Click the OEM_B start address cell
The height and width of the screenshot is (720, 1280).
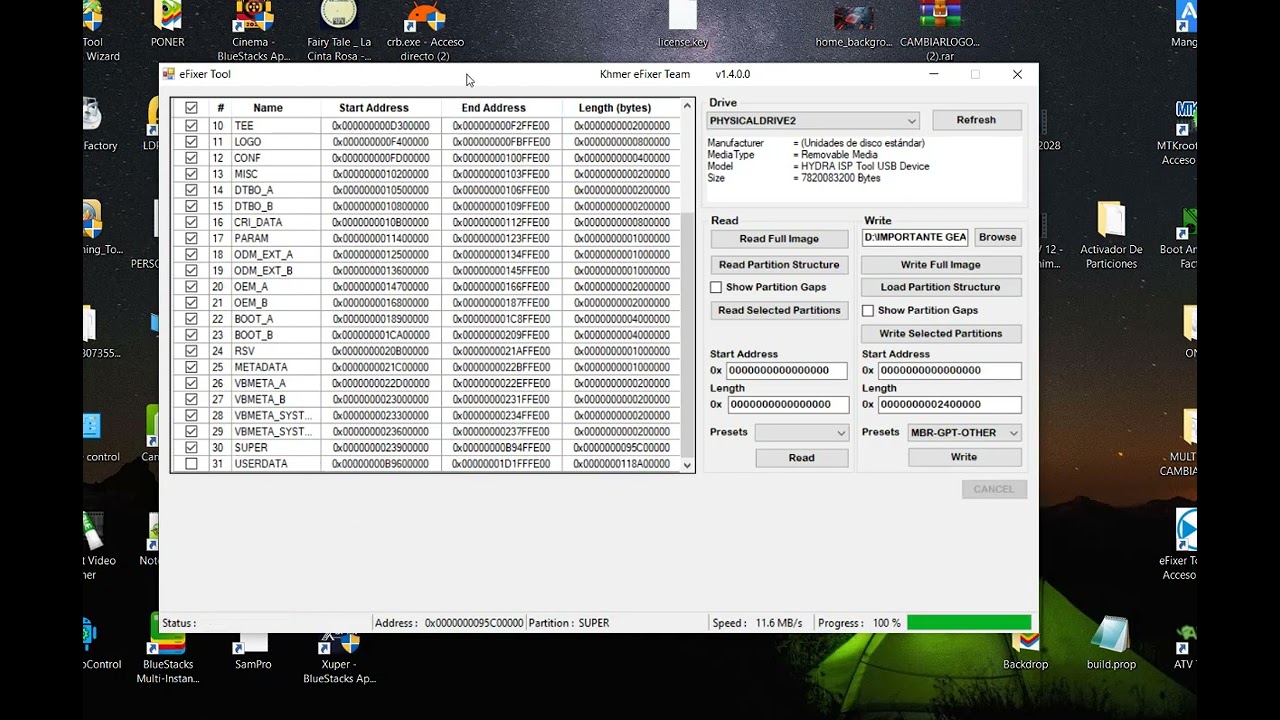click(x=380, y=303)
